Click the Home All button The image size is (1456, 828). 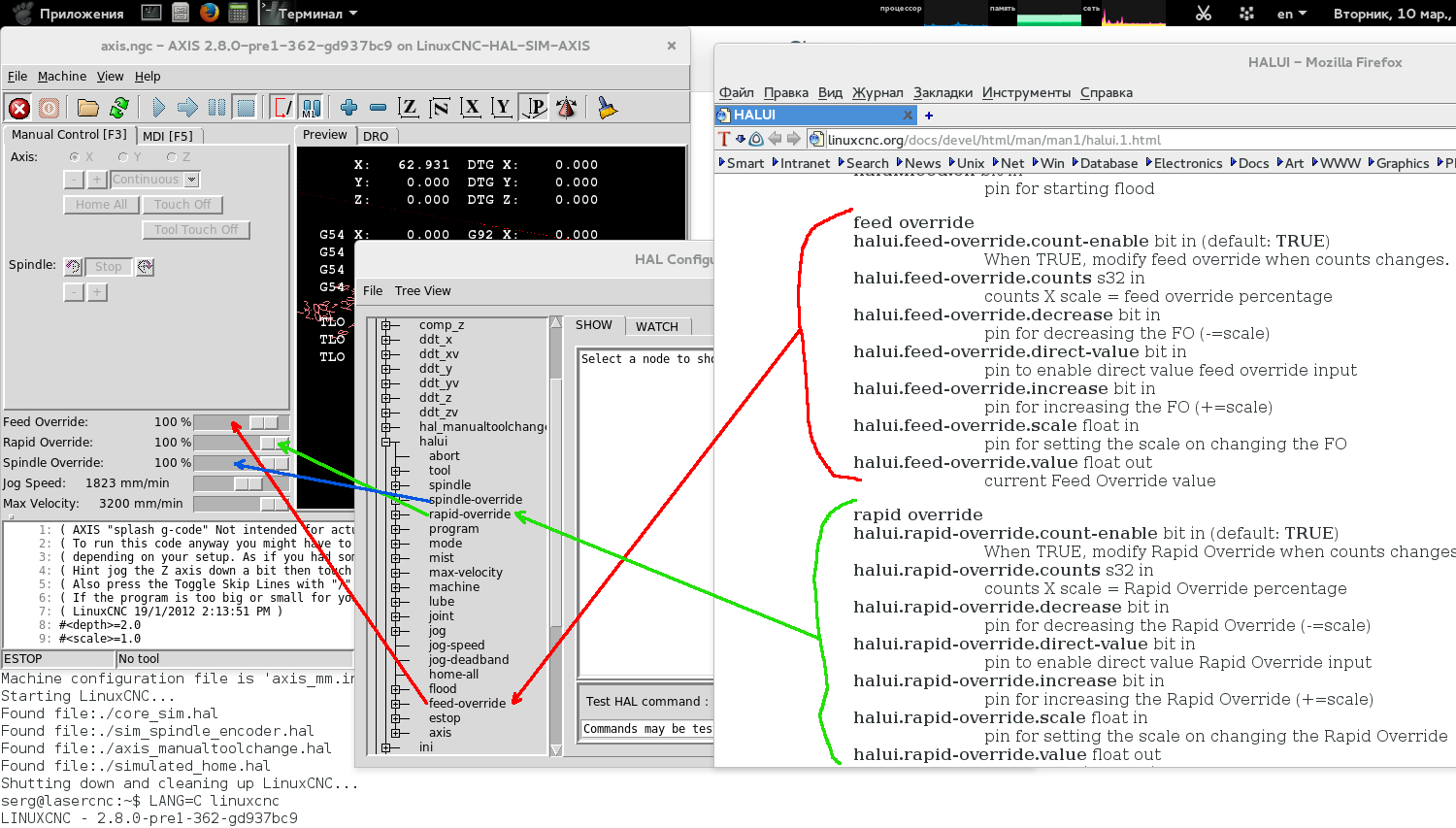tap(101, 205)
